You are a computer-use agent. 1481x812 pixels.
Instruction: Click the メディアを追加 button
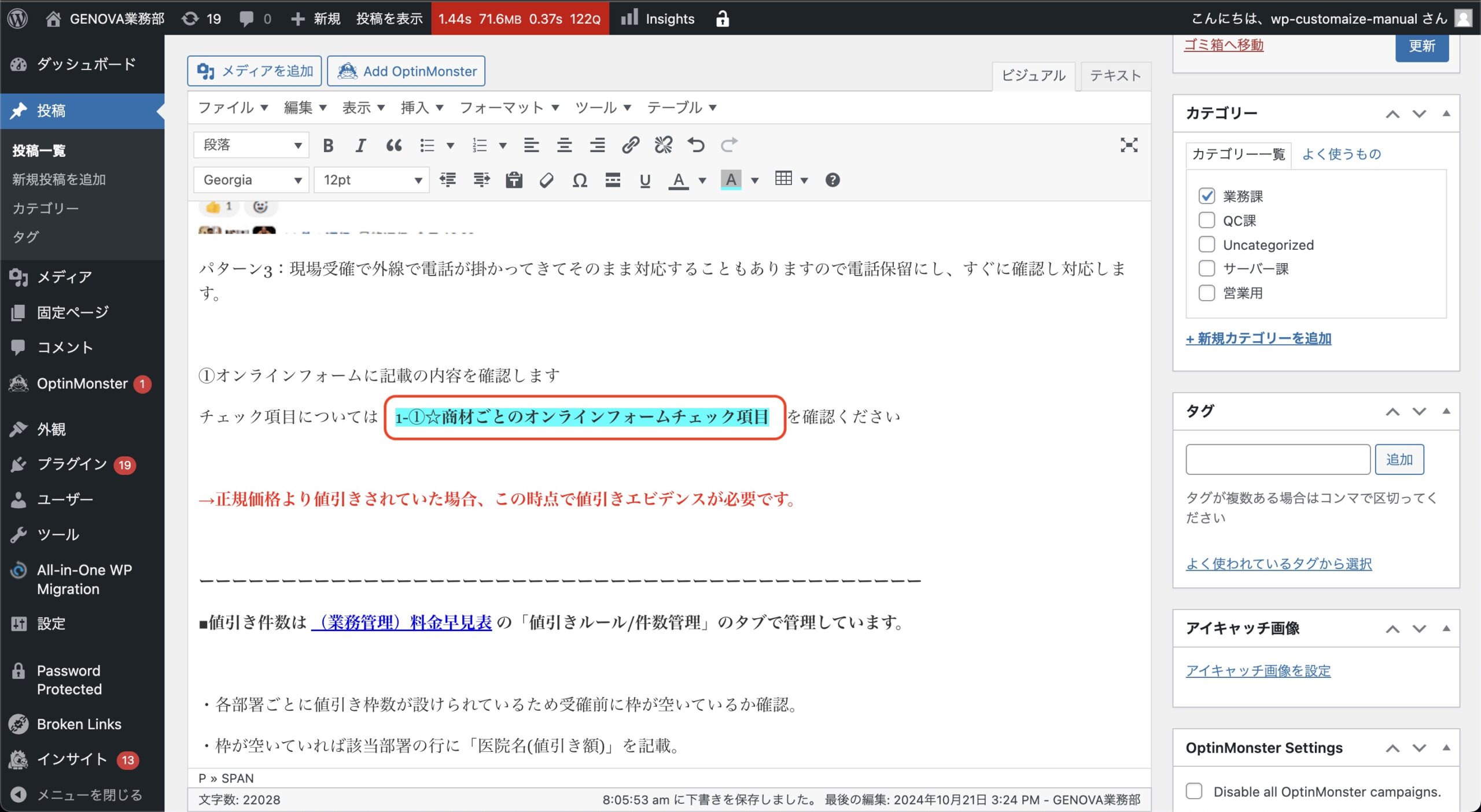pyautogui.click(x=255, y=71)
